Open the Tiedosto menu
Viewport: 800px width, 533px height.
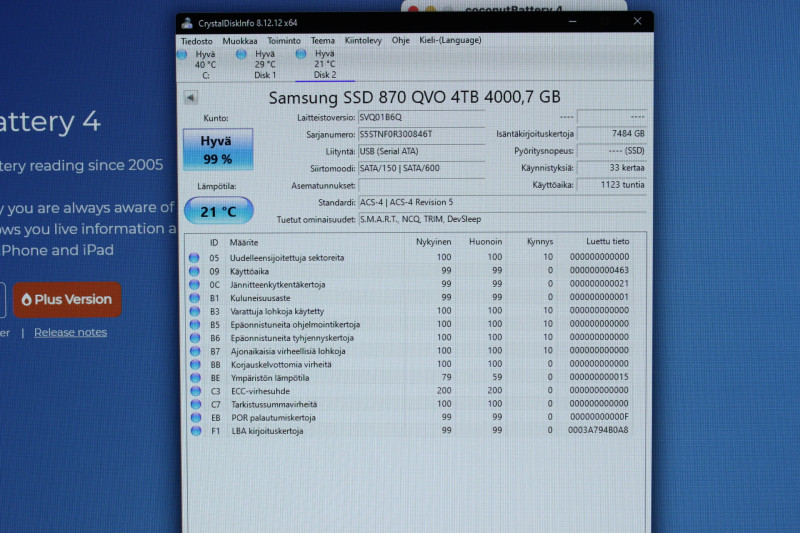click(x=196, y=41)
